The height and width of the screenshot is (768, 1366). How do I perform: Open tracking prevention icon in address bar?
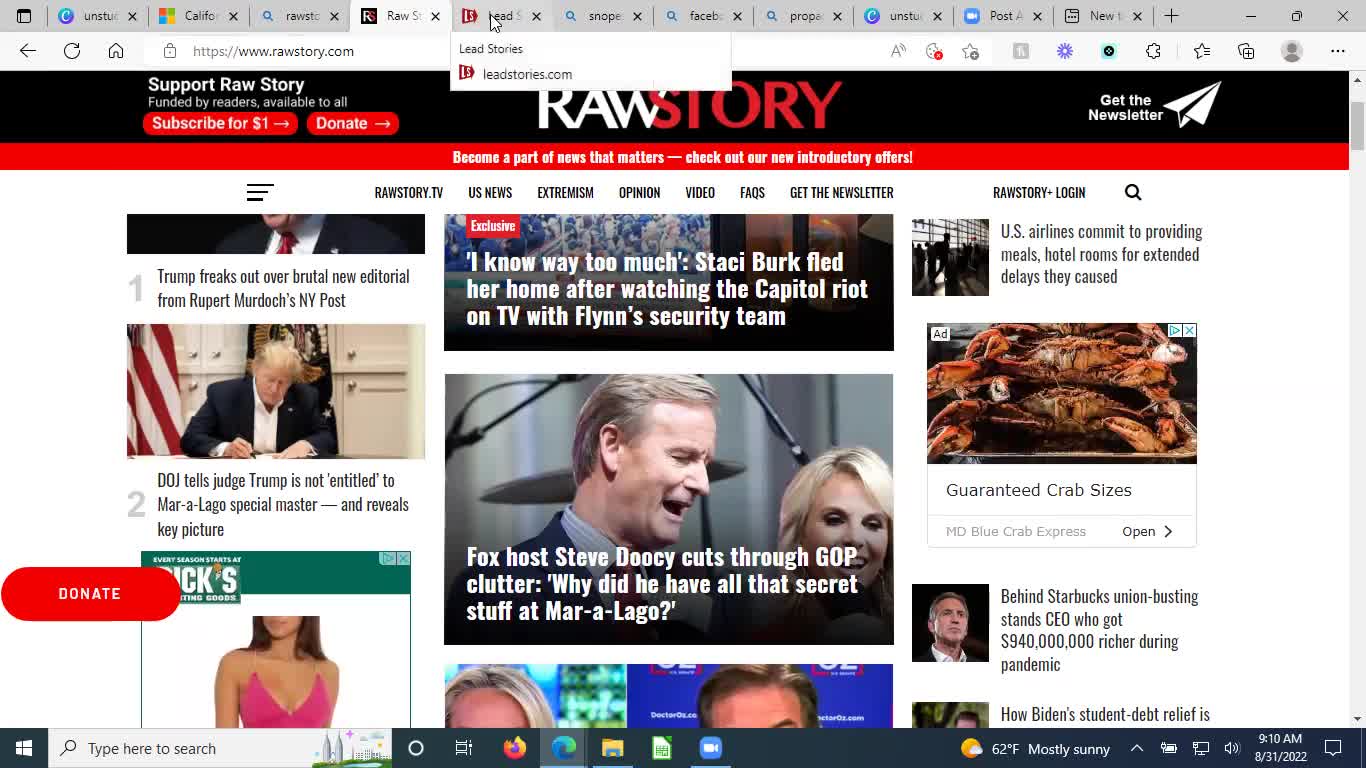point(934,51)
